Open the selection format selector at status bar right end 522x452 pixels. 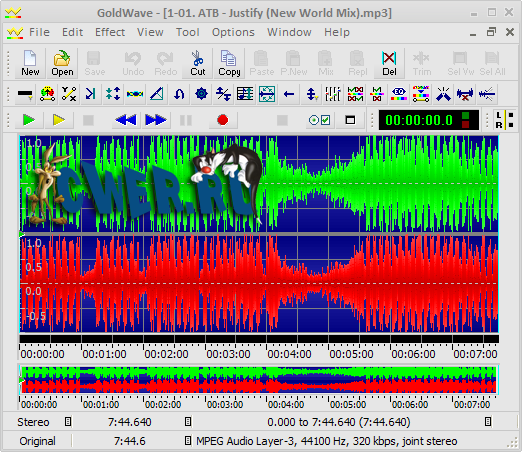[x=488, y=422]
